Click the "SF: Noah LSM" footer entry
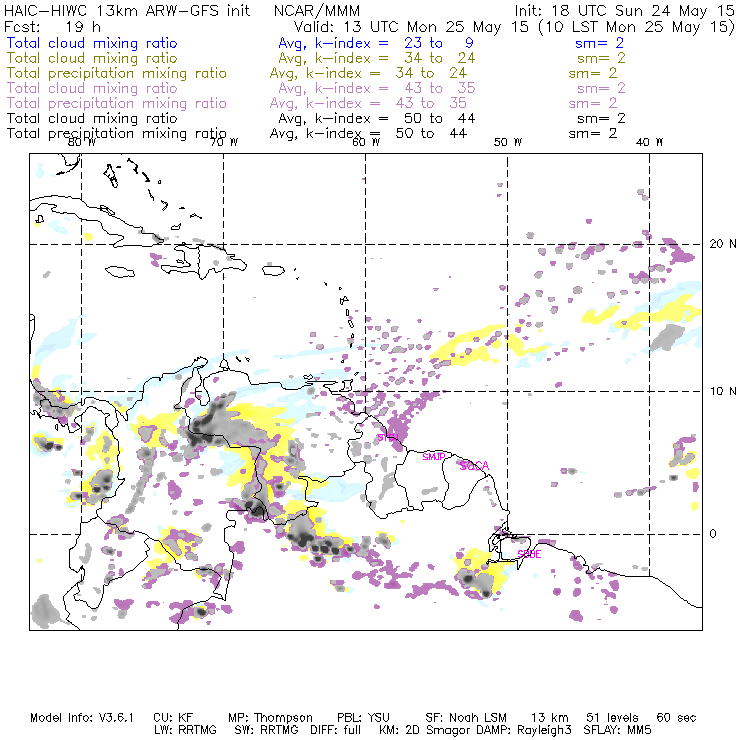740x740 pixels. click(x=466, y=718)
